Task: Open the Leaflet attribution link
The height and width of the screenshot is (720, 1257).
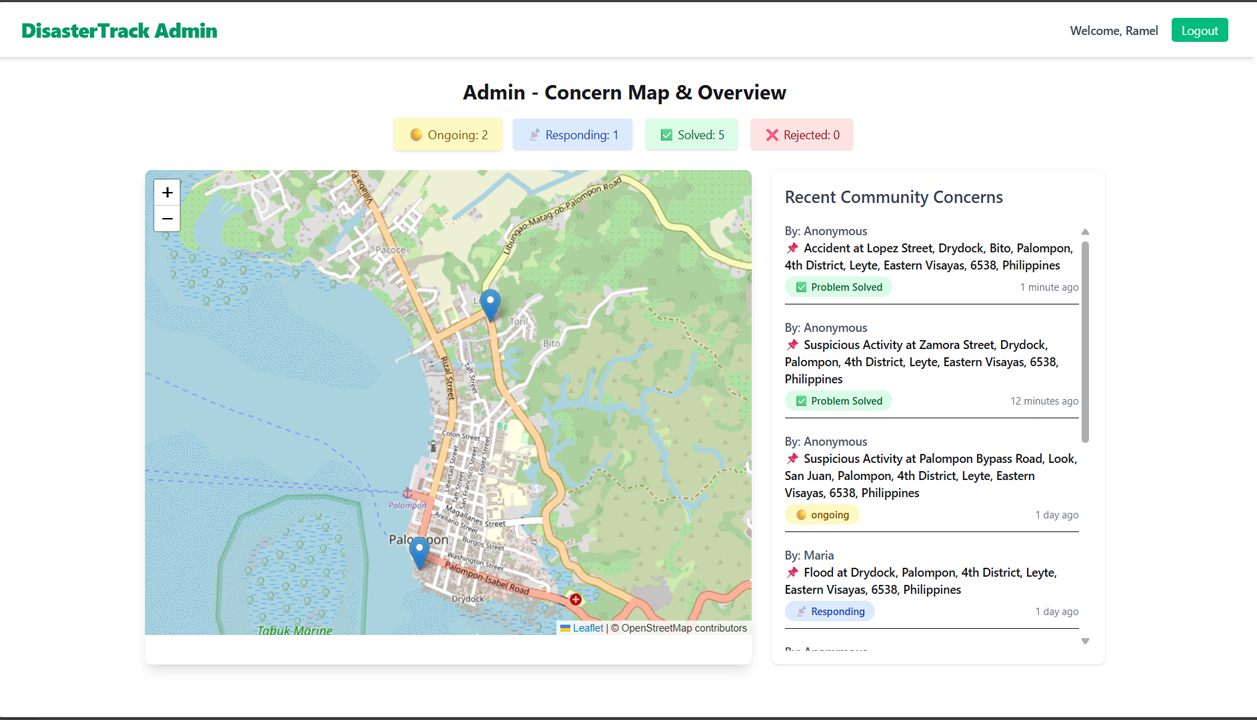Action: (587, 628)
